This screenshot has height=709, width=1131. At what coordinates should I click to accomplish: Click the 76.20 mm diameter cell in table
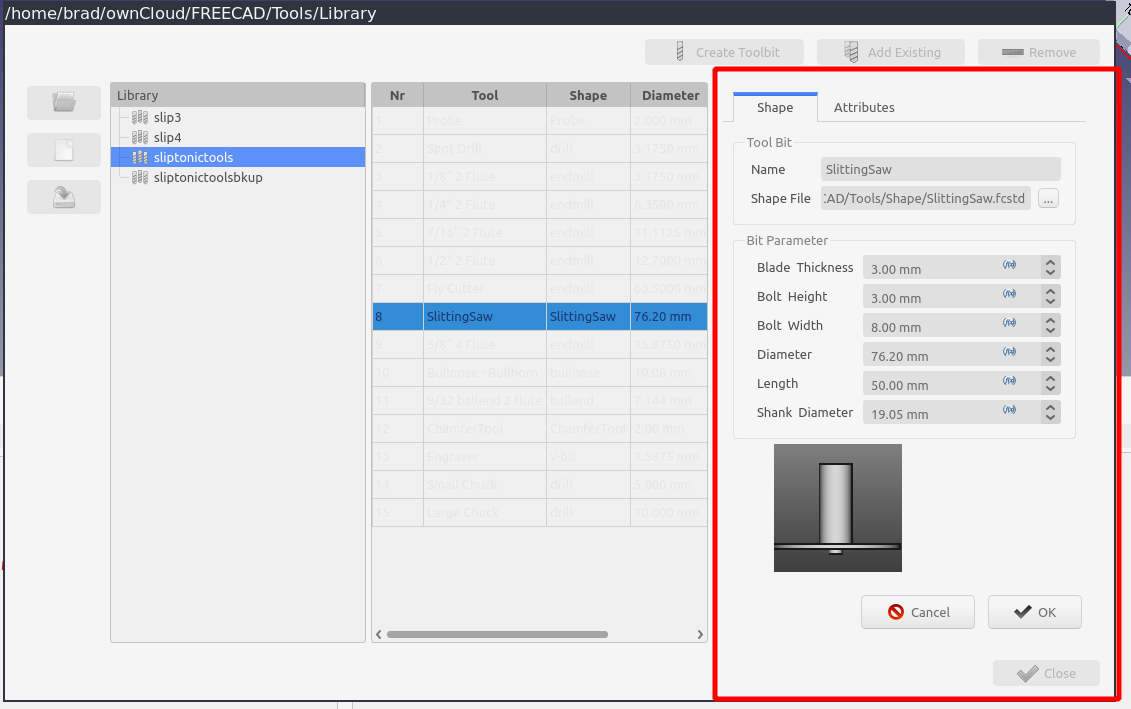[669, 317]
